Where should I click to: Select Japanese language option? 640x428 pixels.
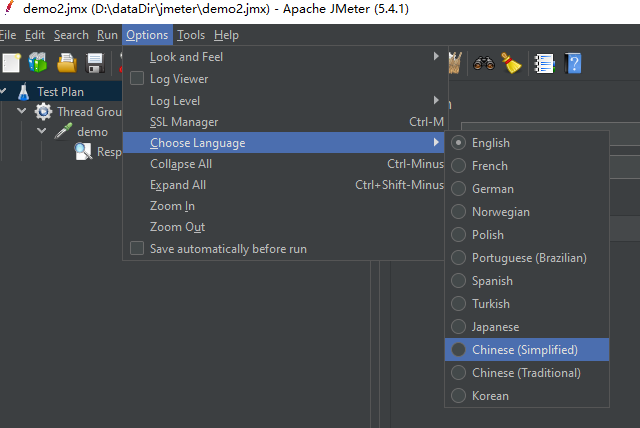[x=527, y=327]
